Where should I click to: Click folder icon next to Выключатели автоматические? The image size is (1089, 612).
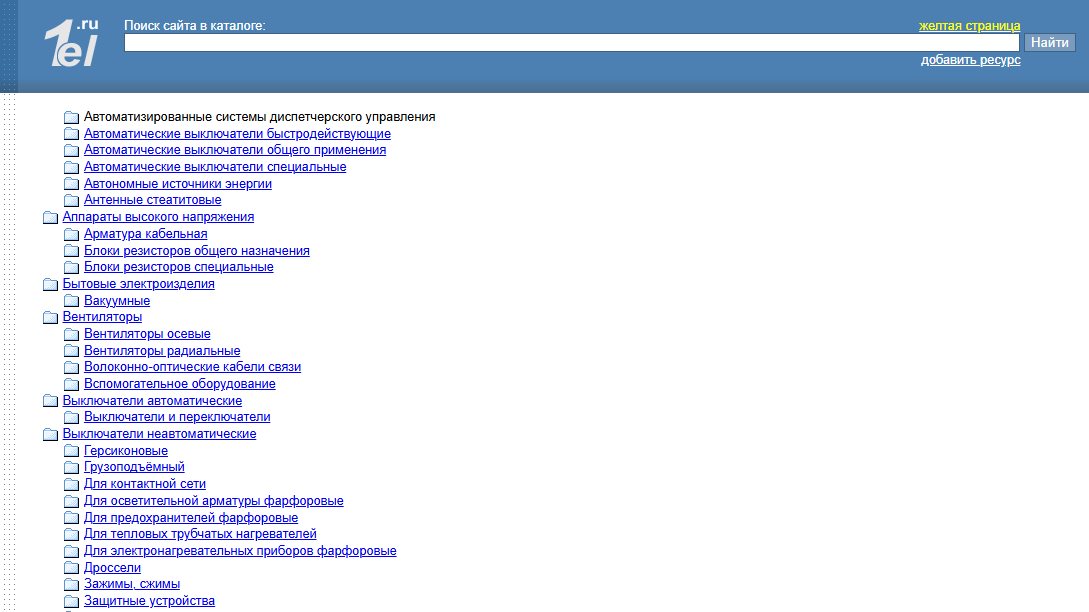(50, 401)
